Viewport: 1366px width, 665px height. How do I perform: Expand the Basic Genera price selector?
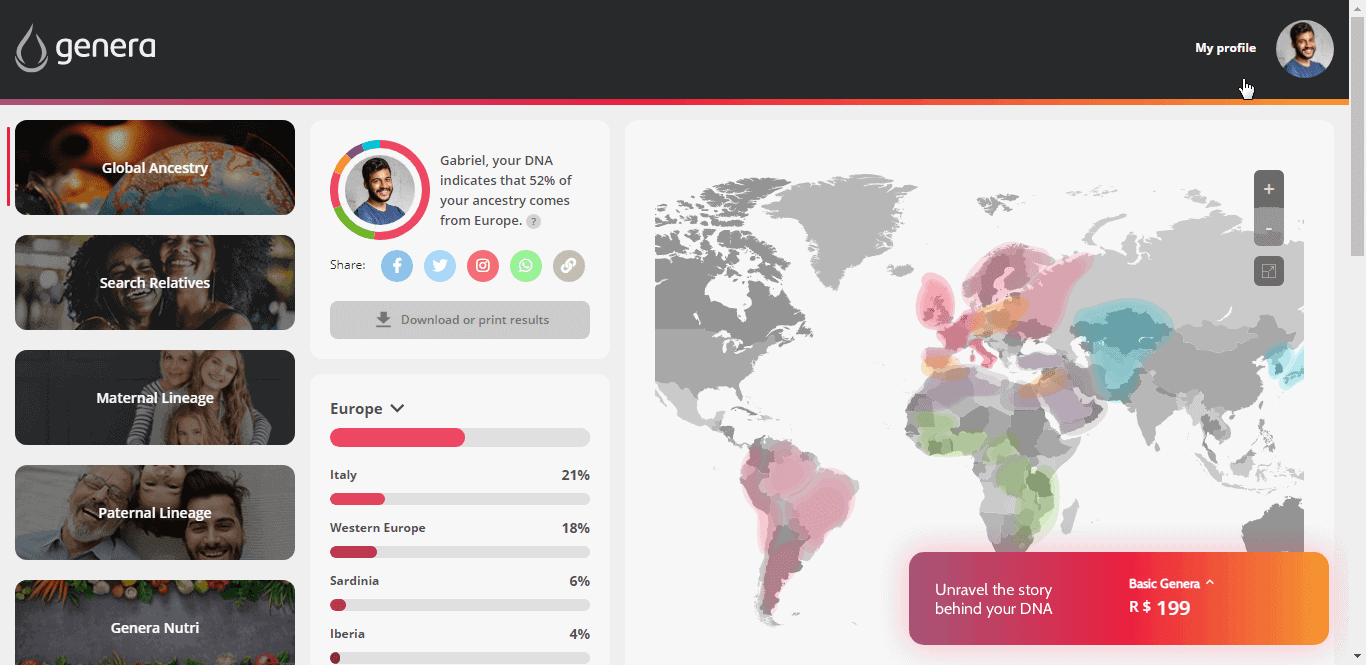[x=1171, y=584]
